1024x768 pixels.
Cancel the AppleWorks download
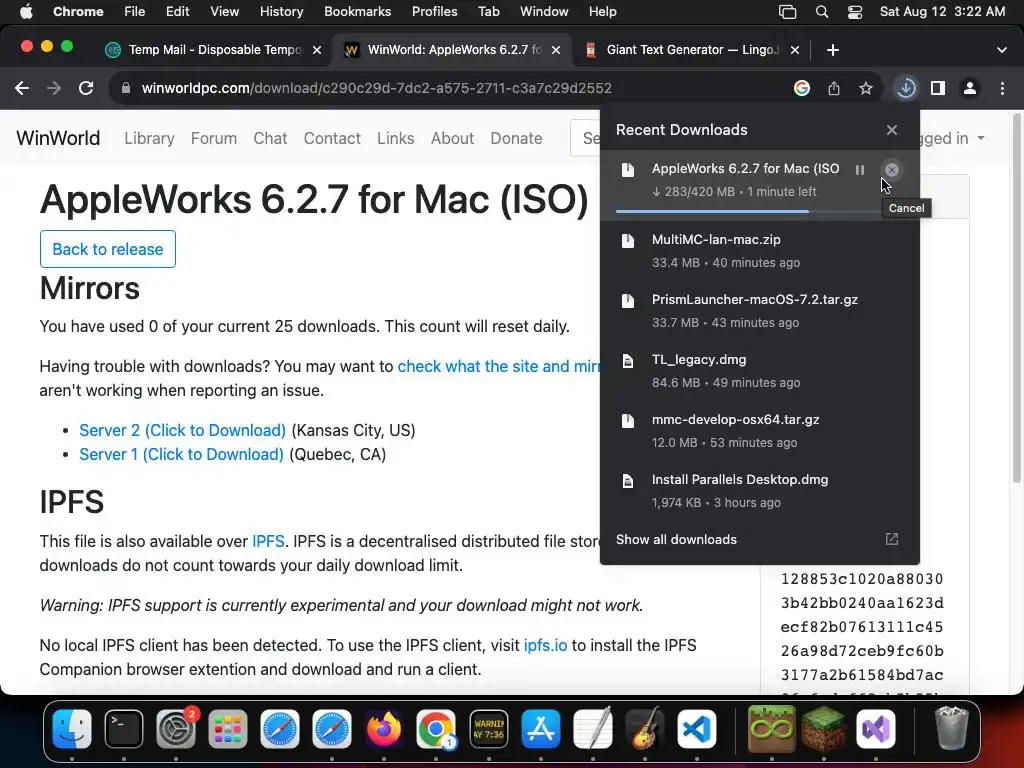pyautogui.click(x=891, y=170)
